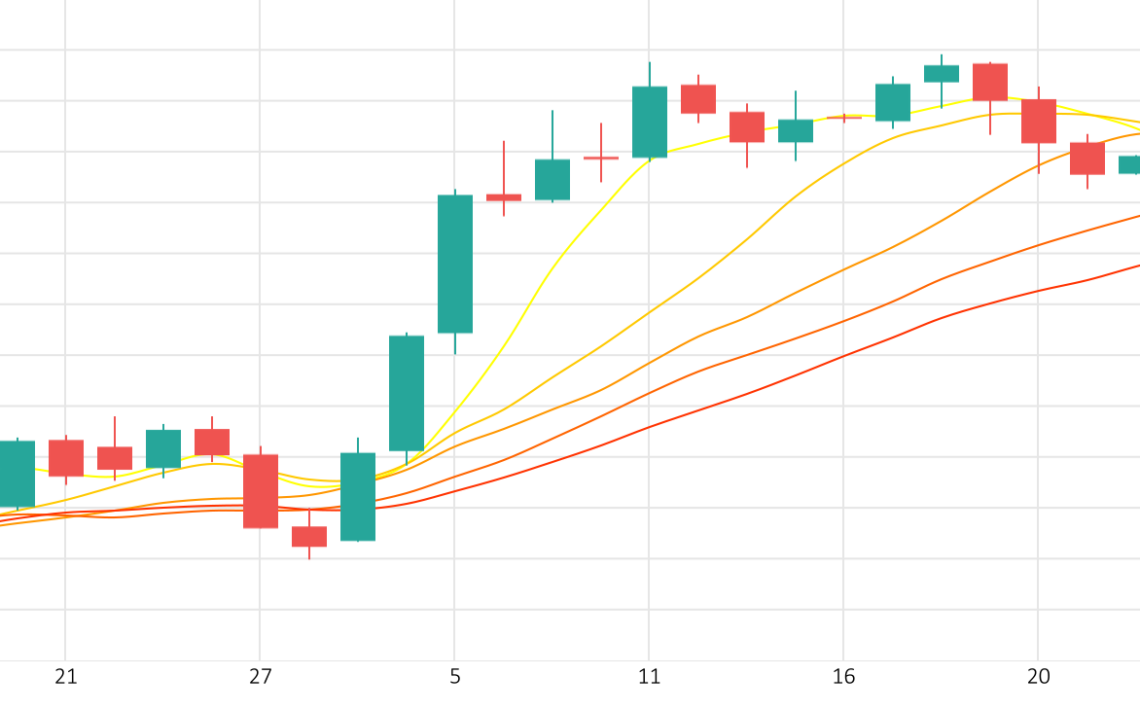The height and width of the screenshot is (710, 1140).
Task: Click the date label 16 on the time axis
Action: (843, 677)
